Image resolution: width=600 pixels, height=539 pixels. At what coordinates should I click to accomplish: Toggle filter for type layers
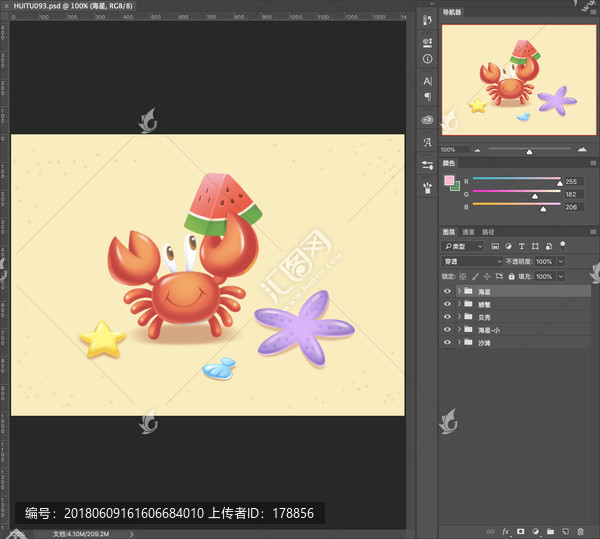(x=522, y=246)
